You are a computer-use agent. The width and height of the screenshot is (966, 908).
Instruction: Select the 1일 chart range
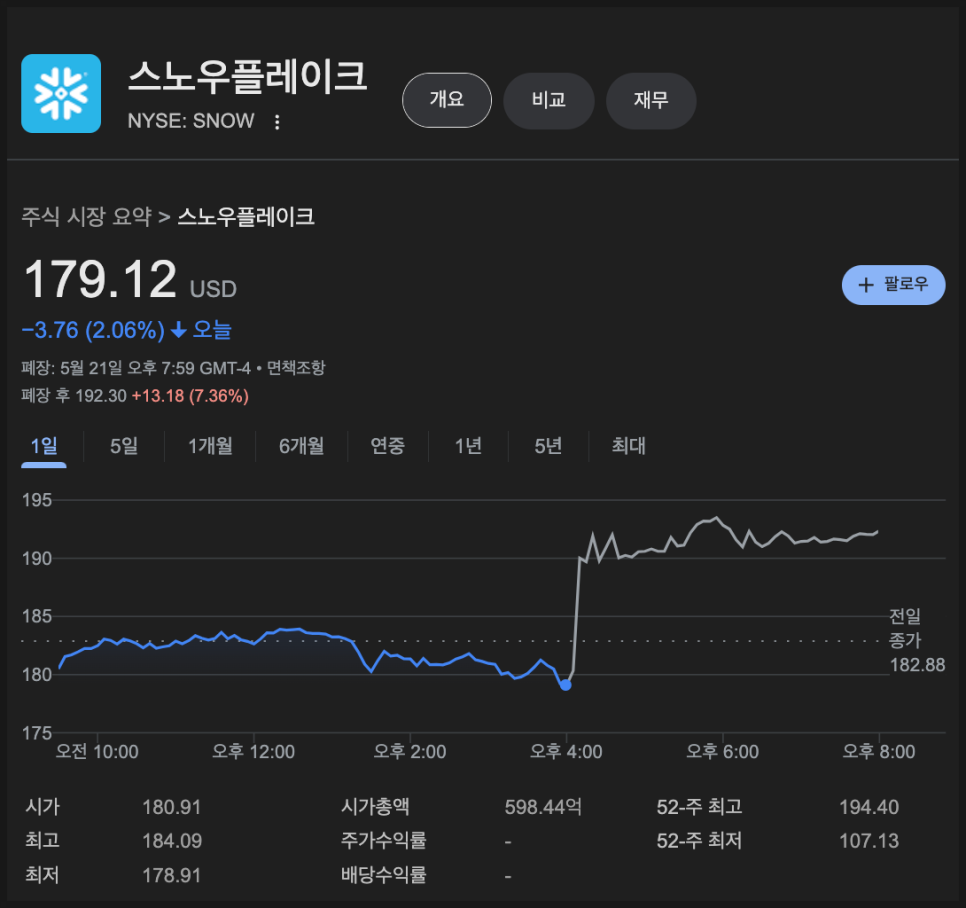pos(44,446)
